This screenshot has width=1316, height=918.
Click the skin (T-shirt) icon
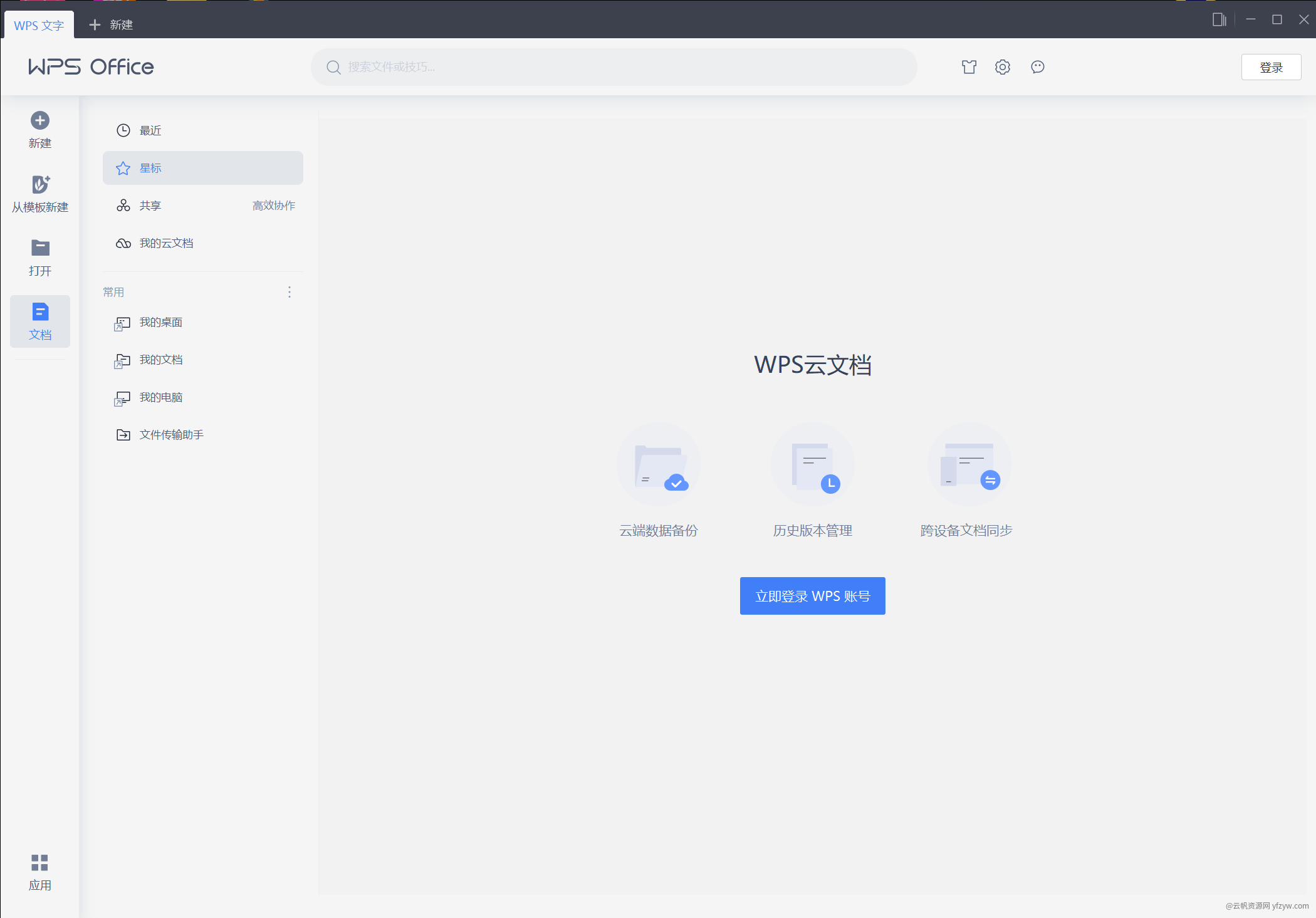[x=969, y=67]
